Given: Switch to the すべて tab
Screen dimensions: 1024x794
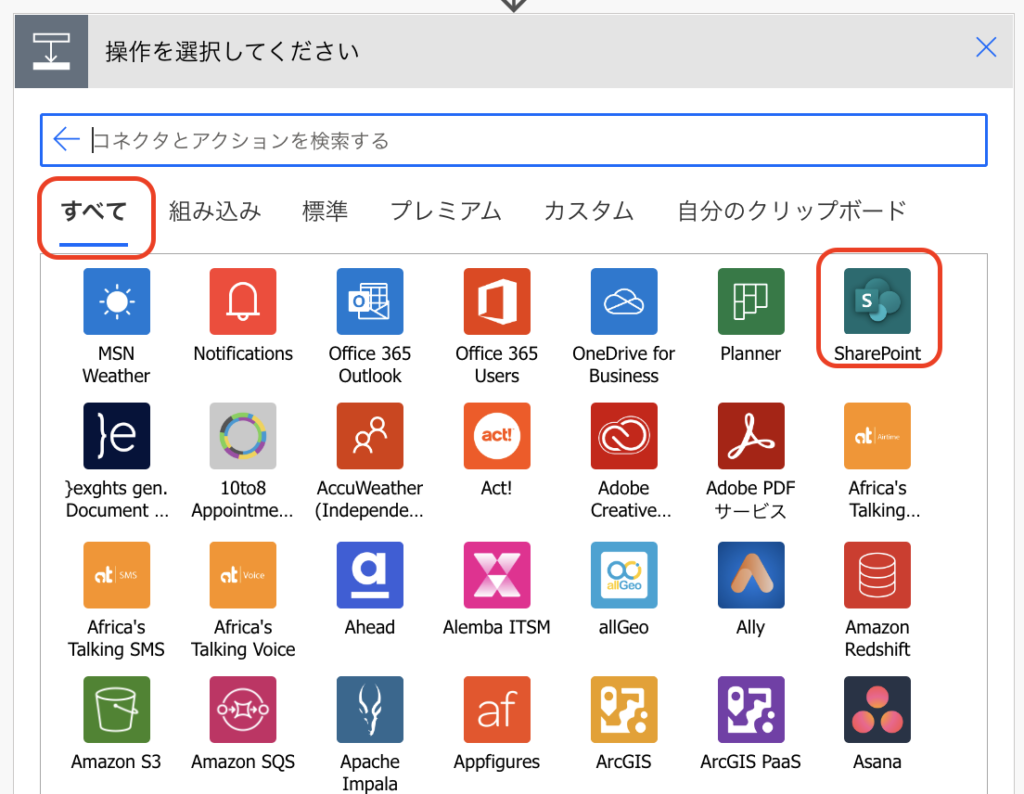Looking at the screenshot, I should [x=93, y=212].
